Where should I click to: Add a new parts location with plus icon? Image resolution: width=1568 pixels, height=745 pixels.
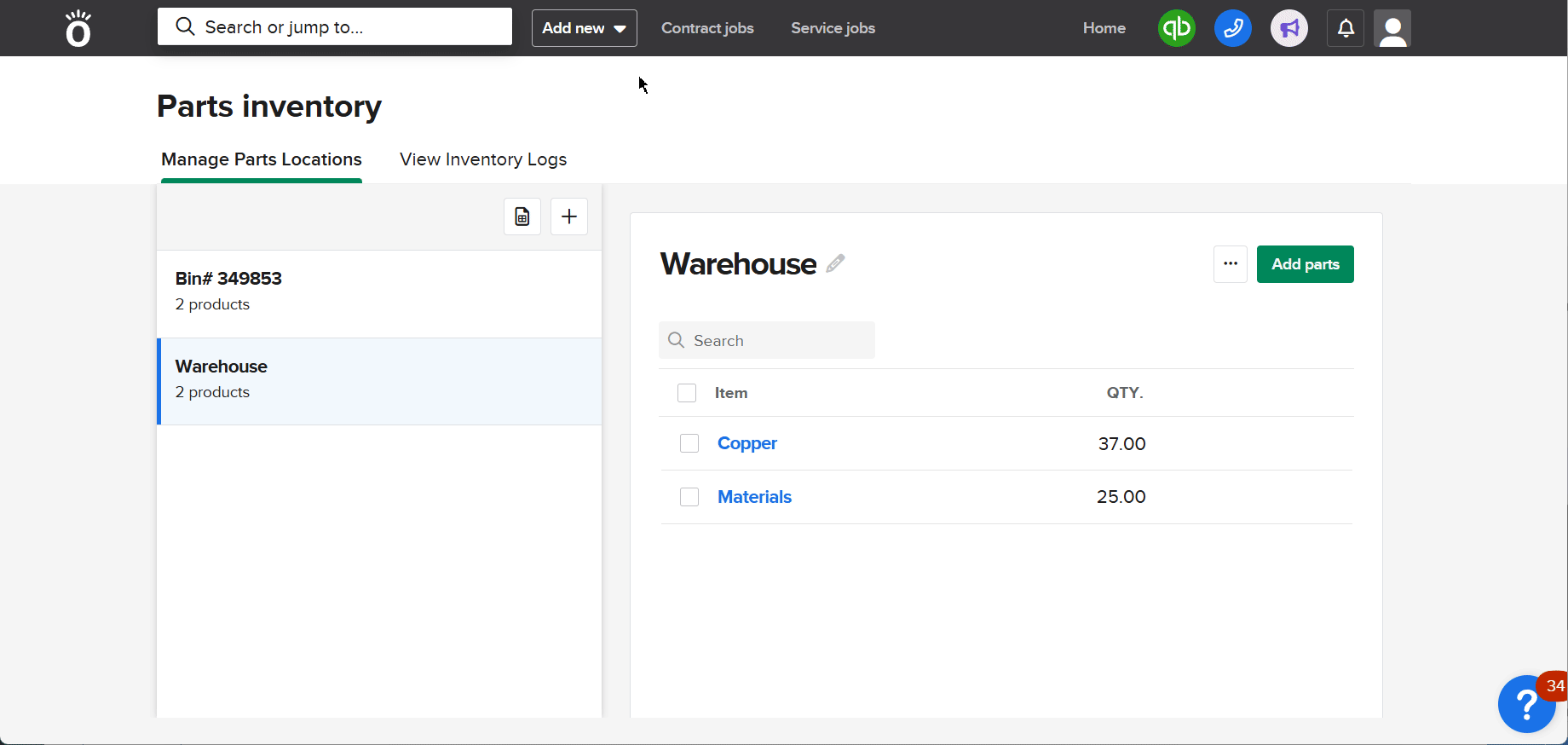click(x=569, y=217)
